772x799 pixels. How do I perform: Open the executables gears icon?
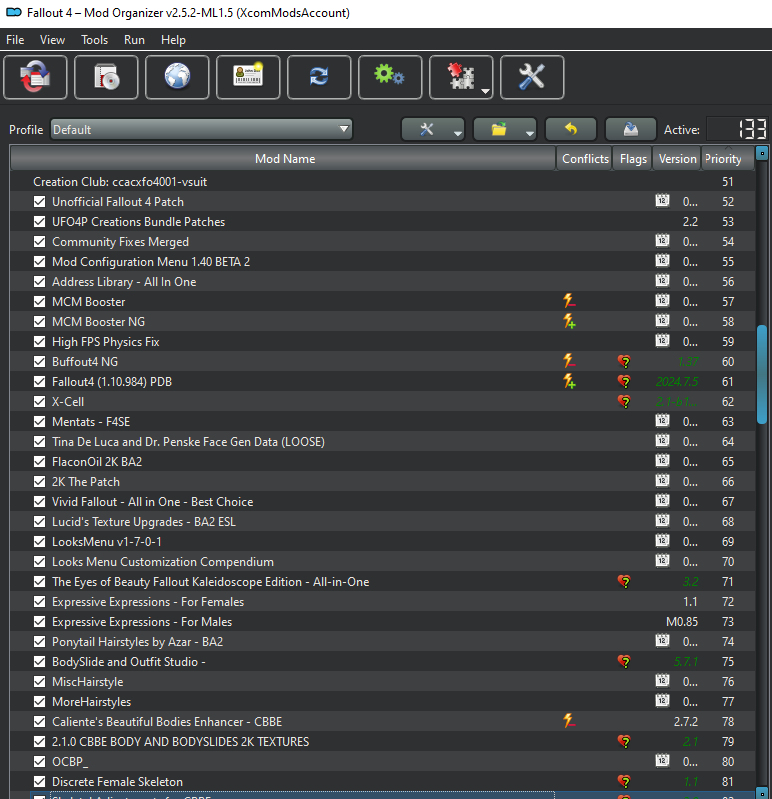pyautogui.click(x=390, y=77)
